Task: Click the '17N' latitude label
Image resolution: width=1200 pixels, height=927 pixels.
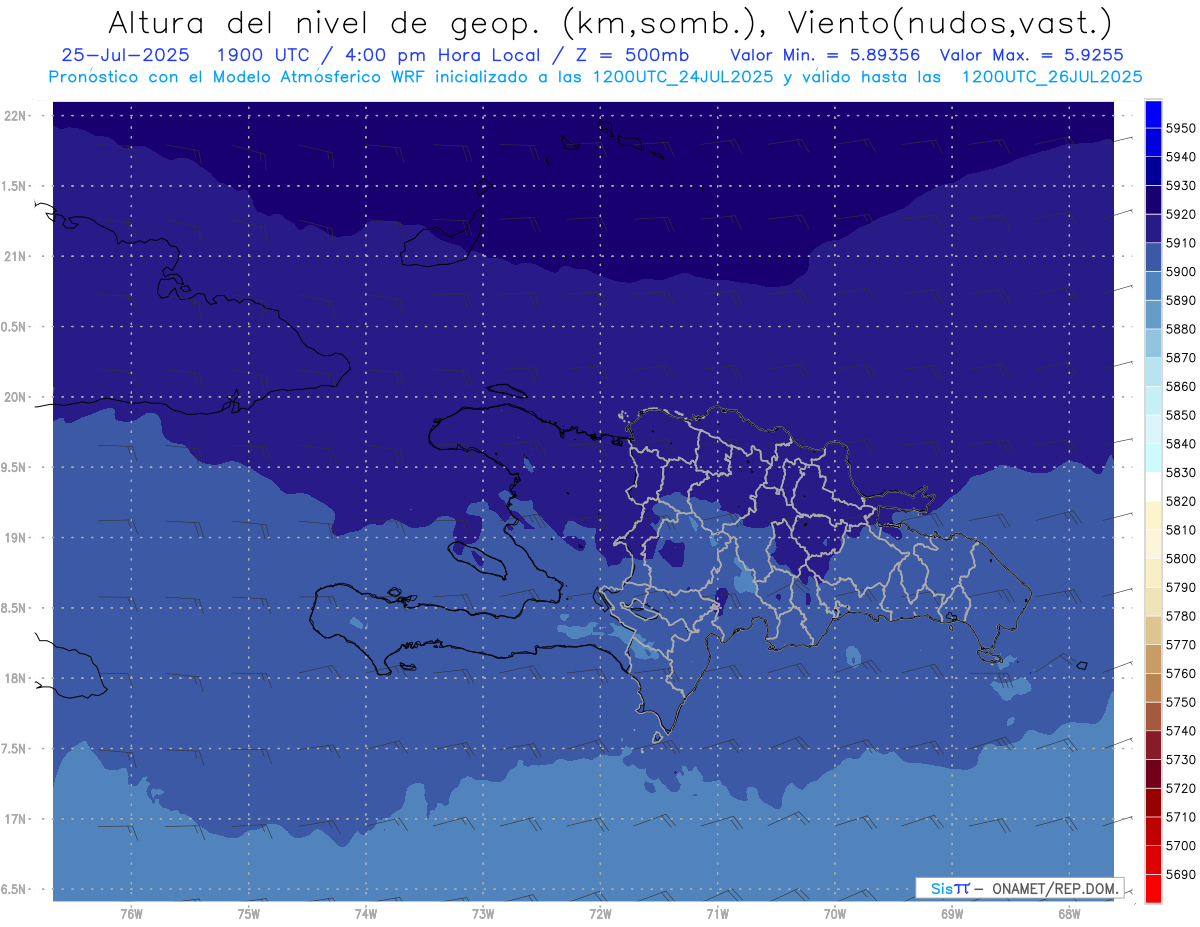Action: (x=17, y=819)
